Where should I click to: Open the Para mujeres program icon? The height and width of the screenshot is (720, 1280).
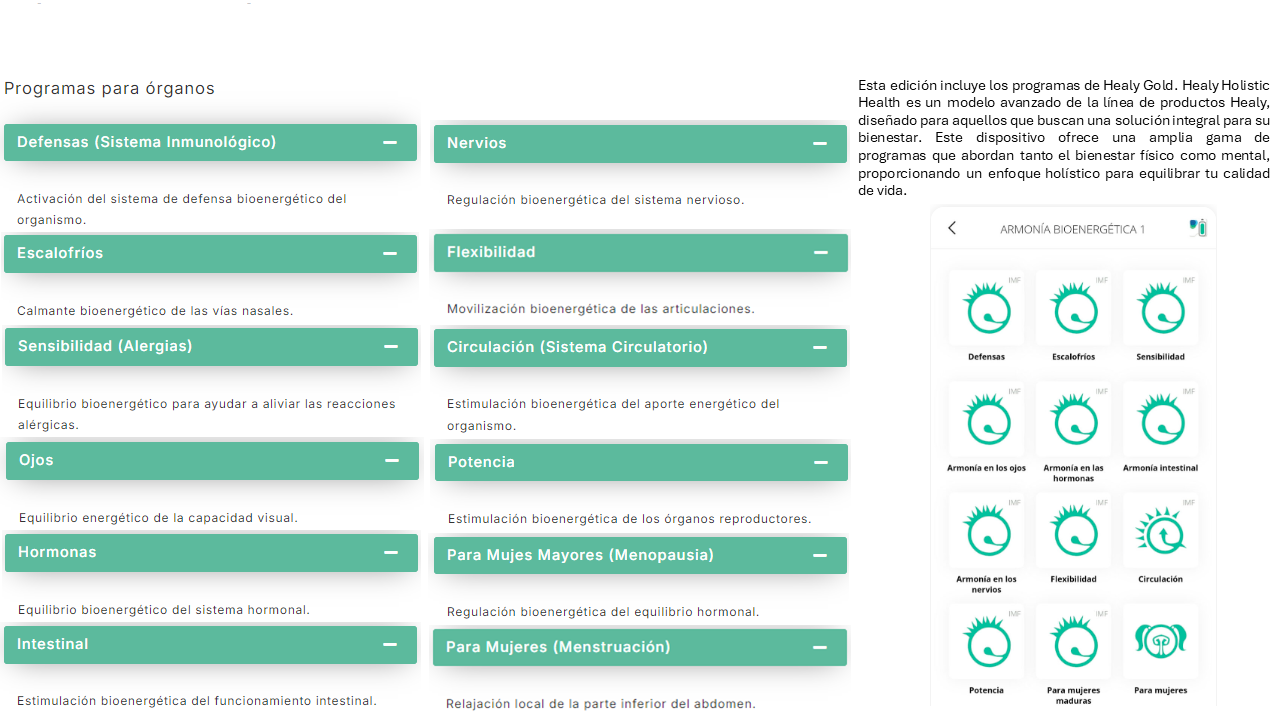(x=1160, y=642)
